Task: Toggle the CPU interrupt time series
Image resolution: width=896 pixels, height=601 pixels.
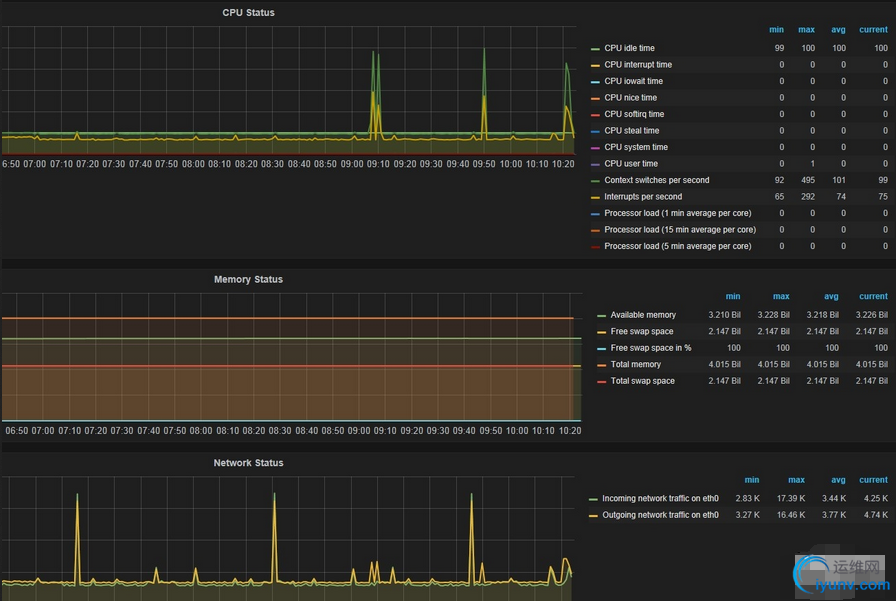Action: [638, 65]
